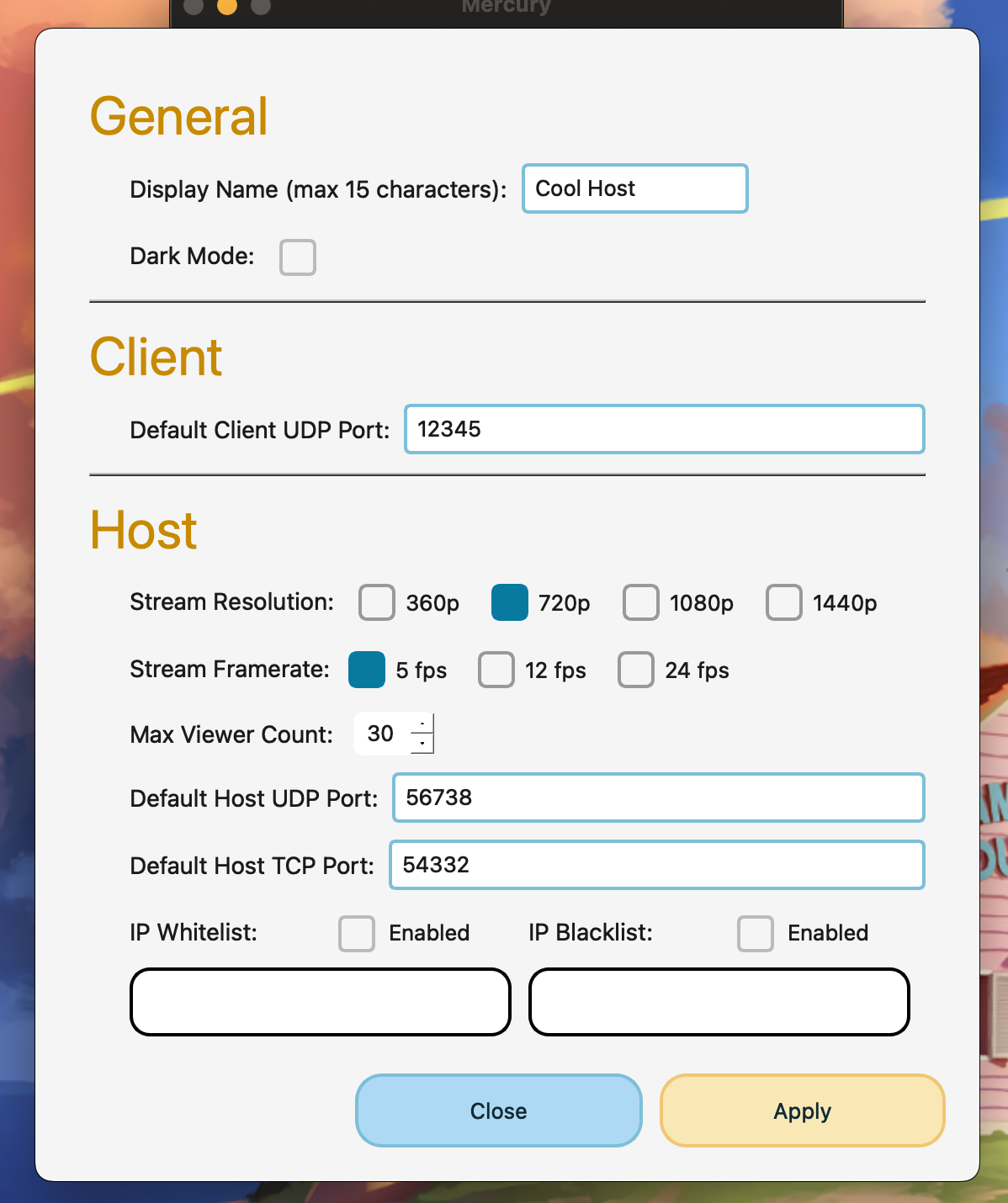This screenshot has height=1203, width=1008.
Task: Enable the IP Whitelist
Action: [357, 934]
